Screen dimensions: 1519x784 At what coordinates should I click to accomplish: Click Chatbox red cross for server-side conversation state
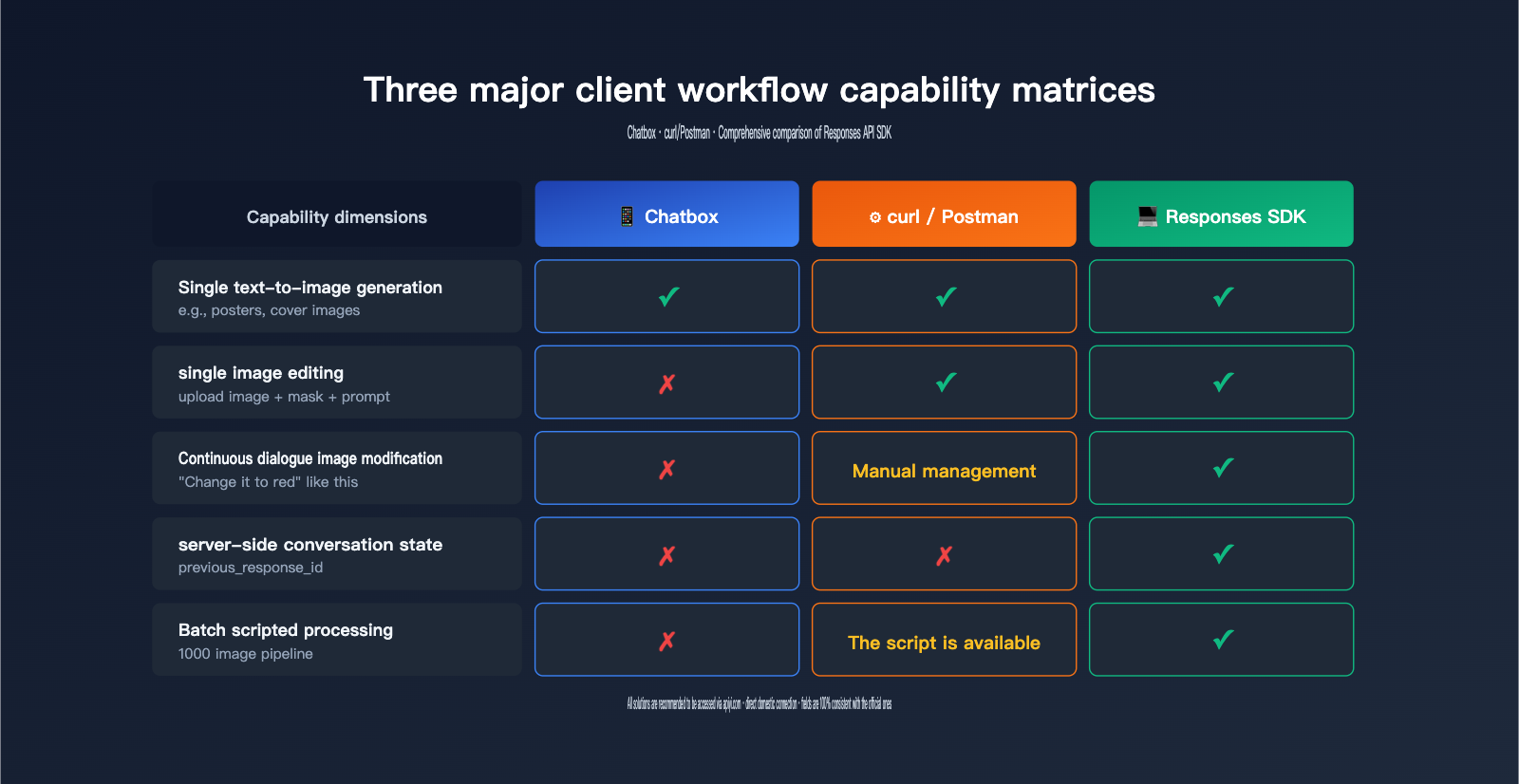pyautogui.click(x=667, y=555)
